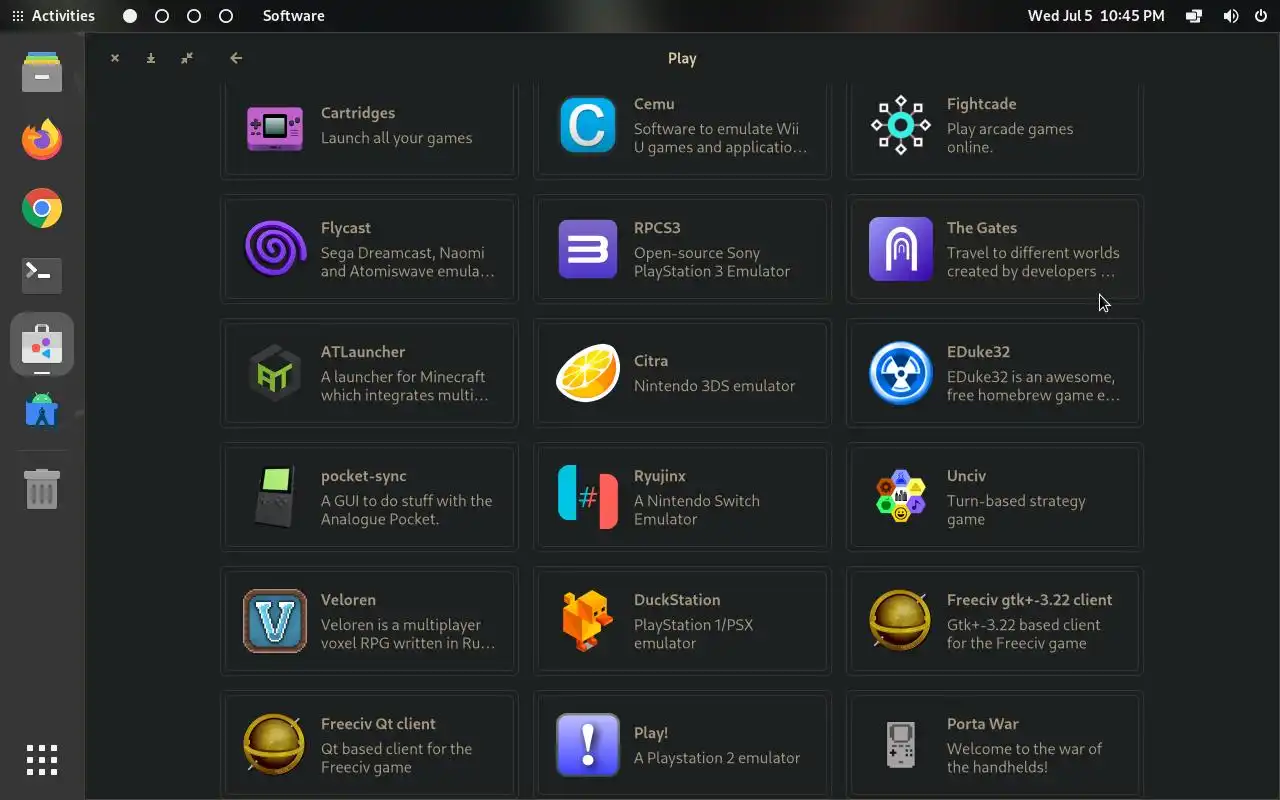Select the Veloren V icon
Viewport: 1280px width, 800px height.
coord(275,621)
